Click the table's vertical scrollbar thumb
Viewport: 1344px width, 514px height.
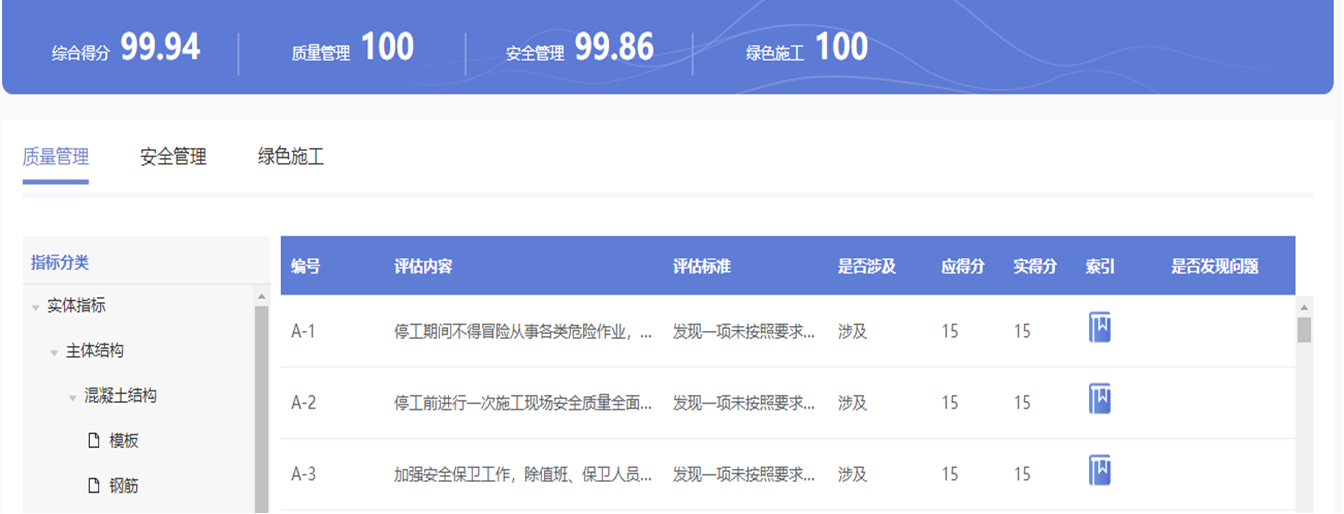1304,330
